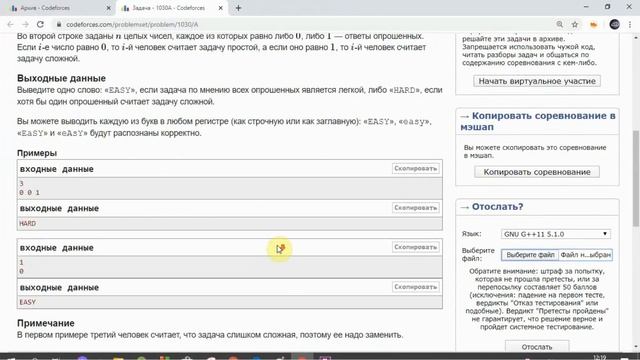Click Выберите файл to choose a file
640x360 pixels.
pos(530,255)
